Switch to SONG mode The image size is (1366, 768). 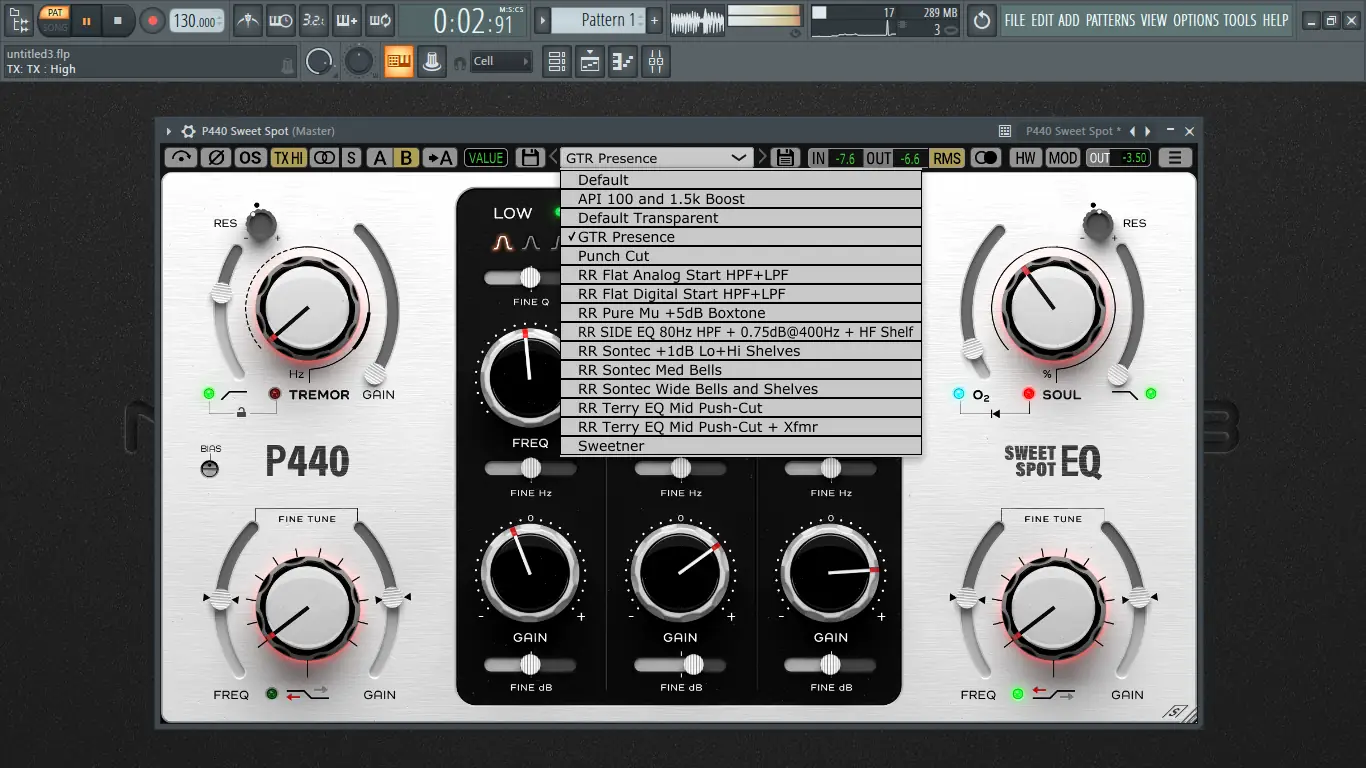55,27
